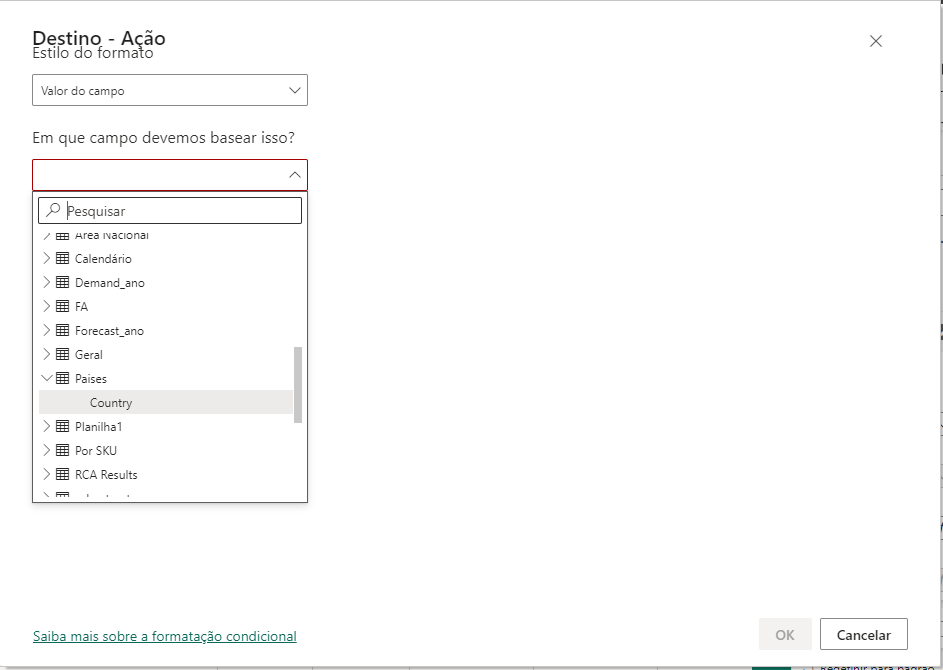Expand the Forecast_ano table
Image resolution: width=943 pixels, height=670 pixels.
tap(46, 331)
